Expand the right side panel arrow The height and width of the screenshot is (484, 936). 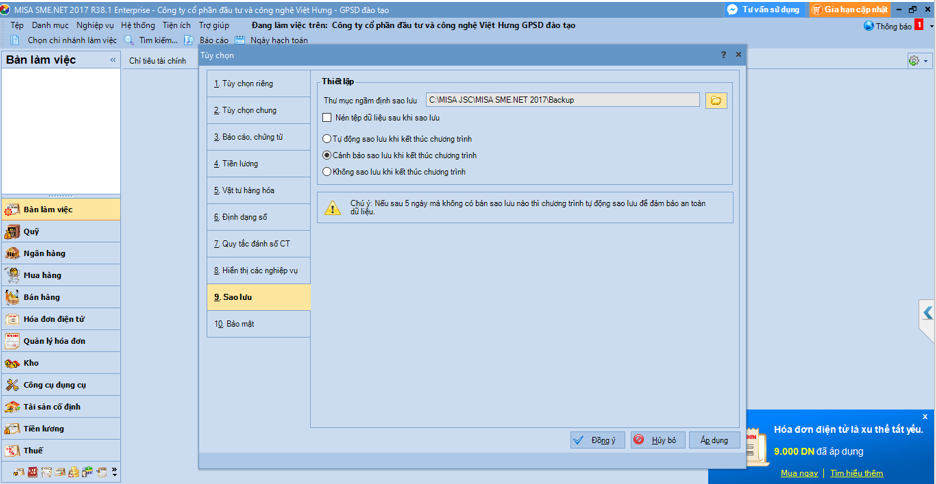coord(927,313)
